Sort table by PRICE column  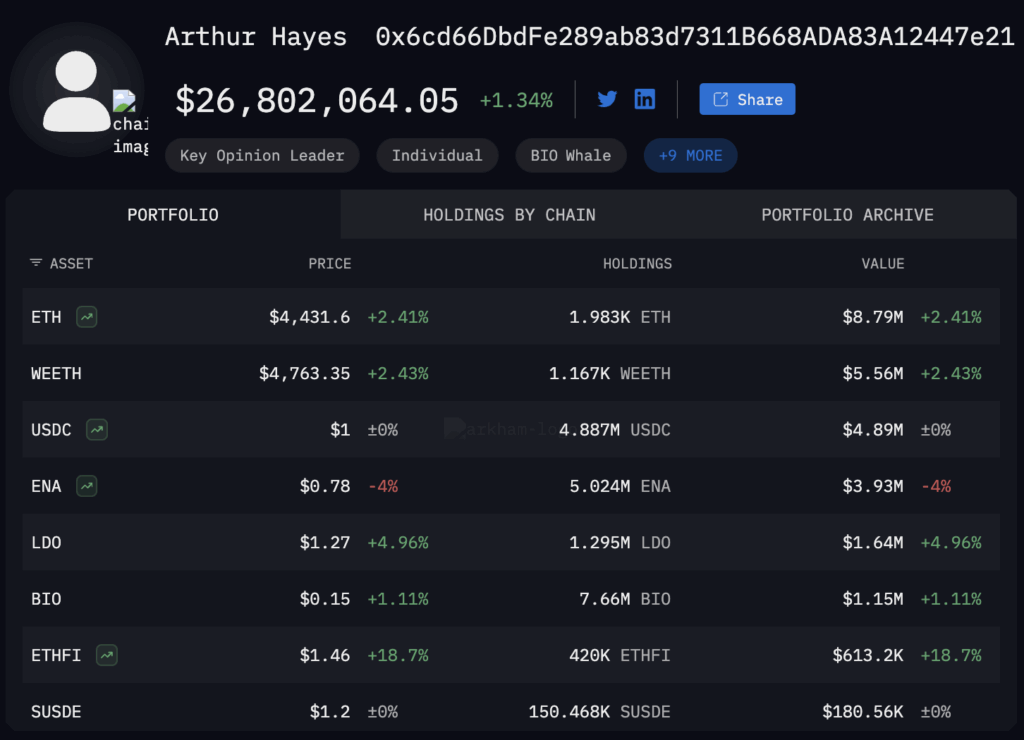point(329,264)
